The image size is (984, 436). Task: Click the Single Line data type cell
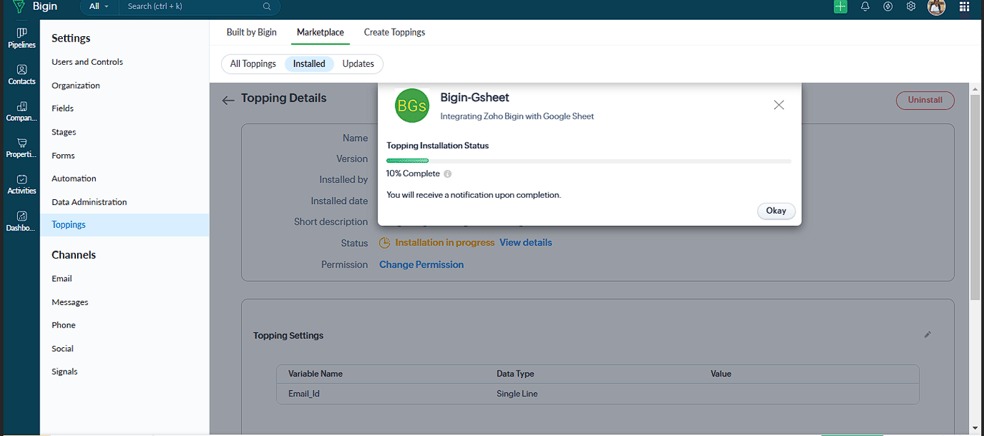[517, 394]
